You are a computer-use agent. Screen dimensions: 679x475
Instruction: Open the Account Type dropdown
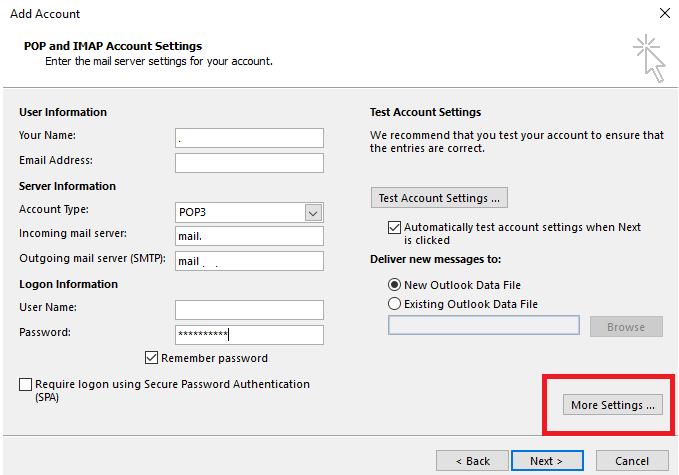coord(313,212)
